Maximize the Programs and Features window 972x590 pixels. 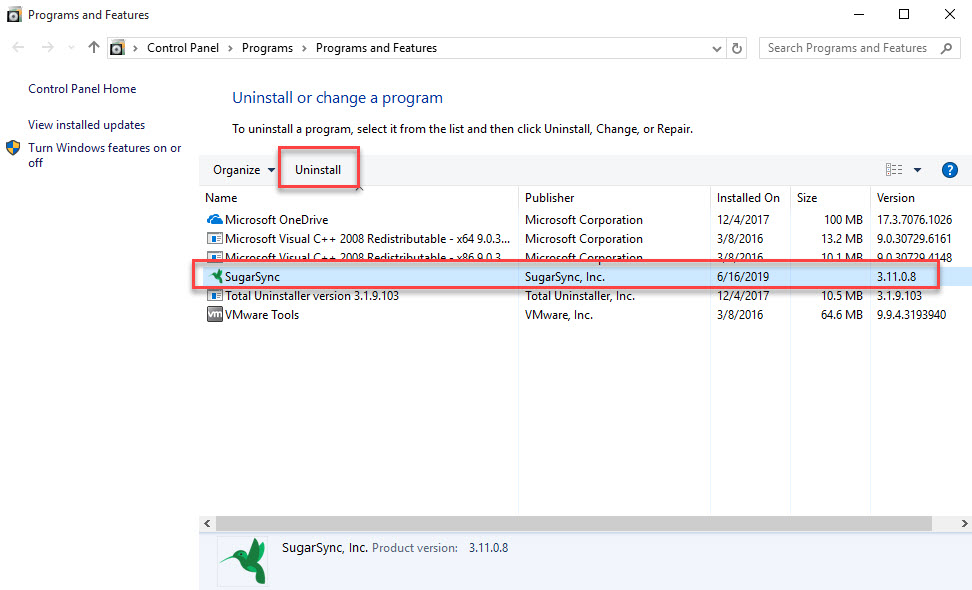tap(904, 14)
